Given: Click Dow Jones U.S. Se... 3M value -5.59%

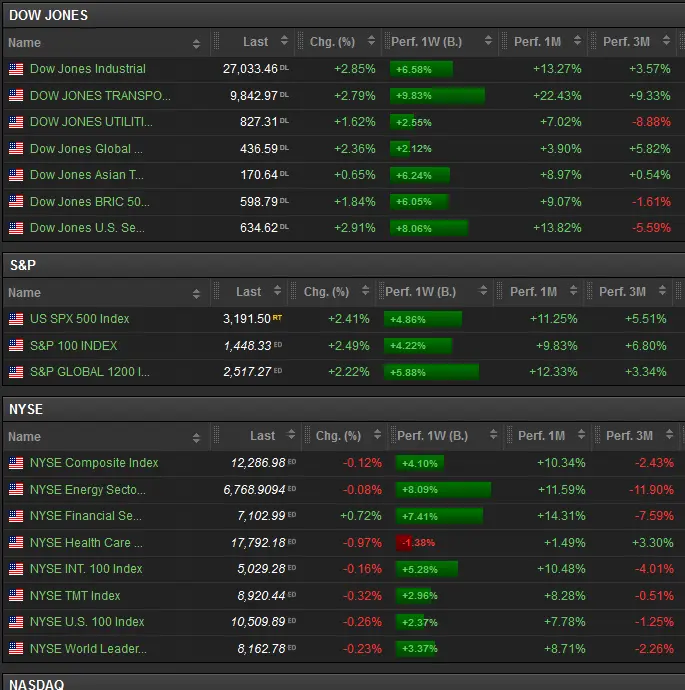Looking at the screenshot, I should (x=652, y=228).
